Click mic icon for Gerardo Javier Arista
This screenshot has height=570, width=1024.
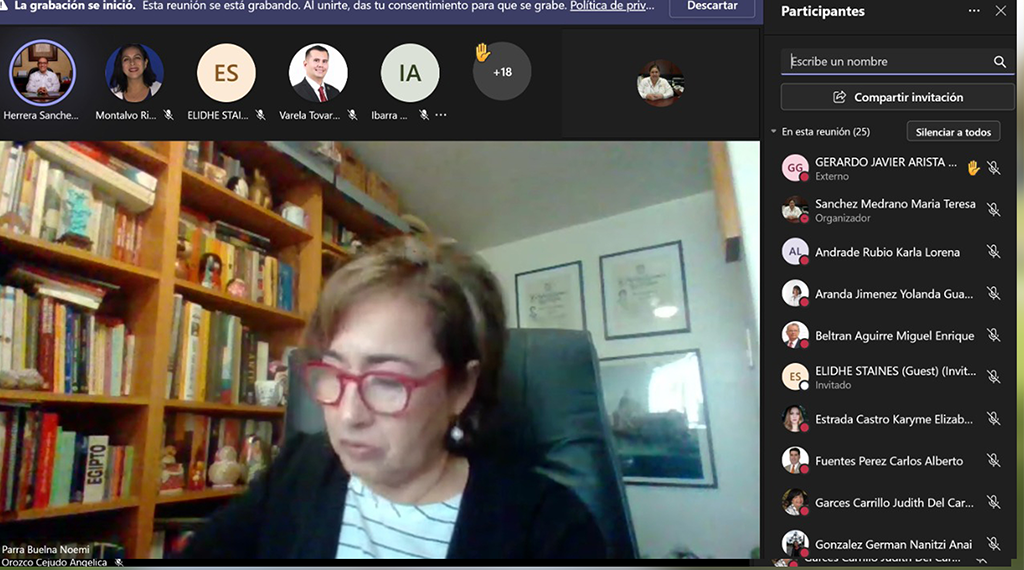point(993,168)
